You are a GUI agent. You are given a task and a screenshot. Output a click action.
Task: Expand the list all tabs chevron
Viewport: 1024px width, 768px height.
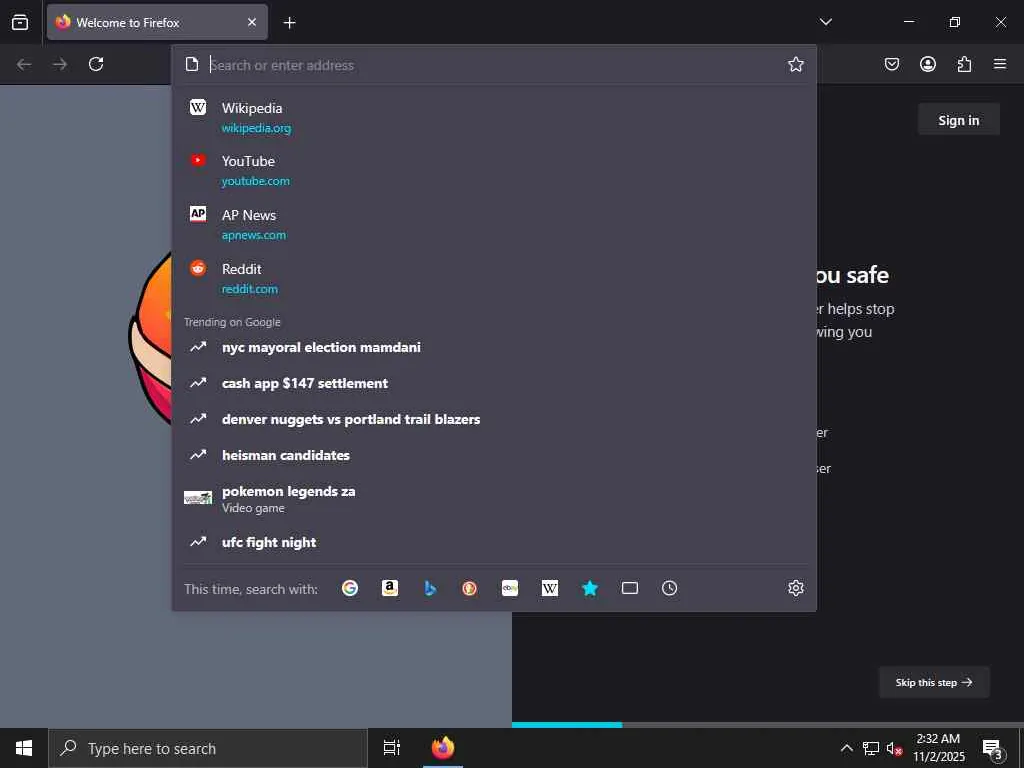click(x=825, y=22)
